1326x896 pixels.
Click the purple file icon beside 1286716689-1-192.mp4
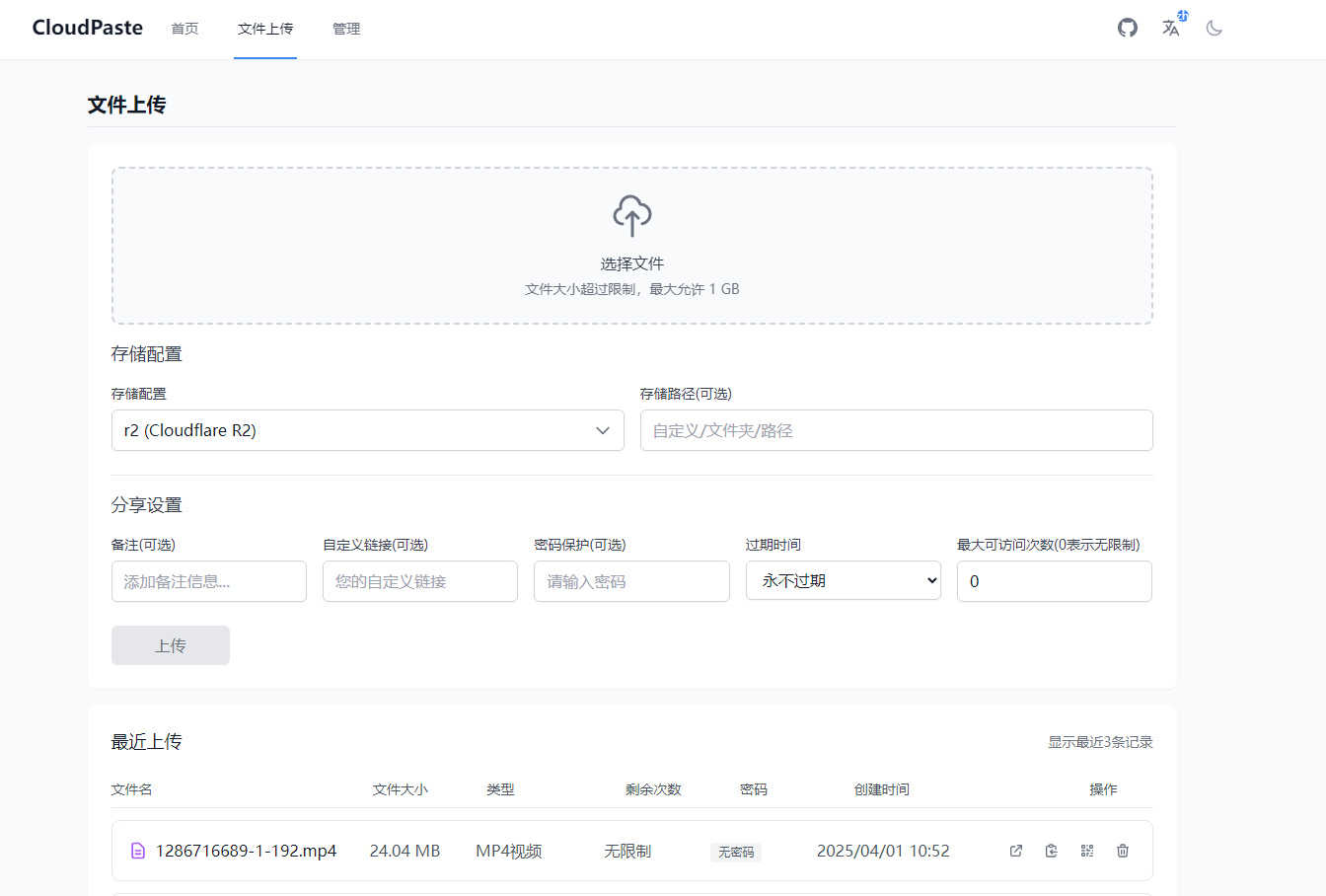pyautogui.click(x=138, y=851)
